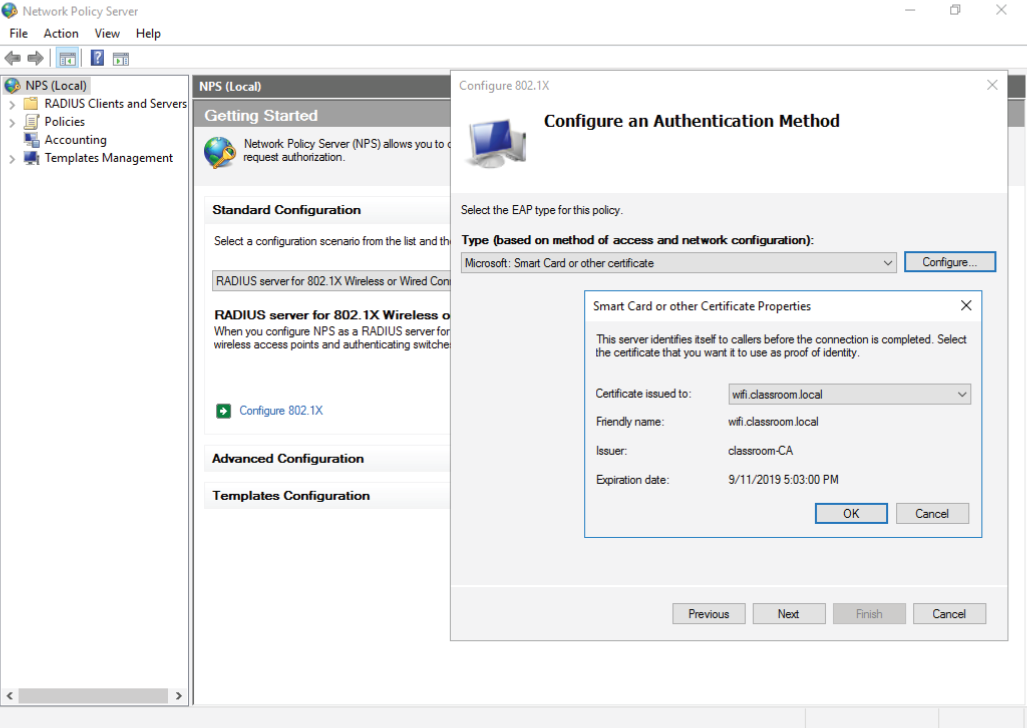Viewport: 1027px width, 728px height.
Task: Expand the Advanced Configuration section
Action: click(x=288, y=459)
